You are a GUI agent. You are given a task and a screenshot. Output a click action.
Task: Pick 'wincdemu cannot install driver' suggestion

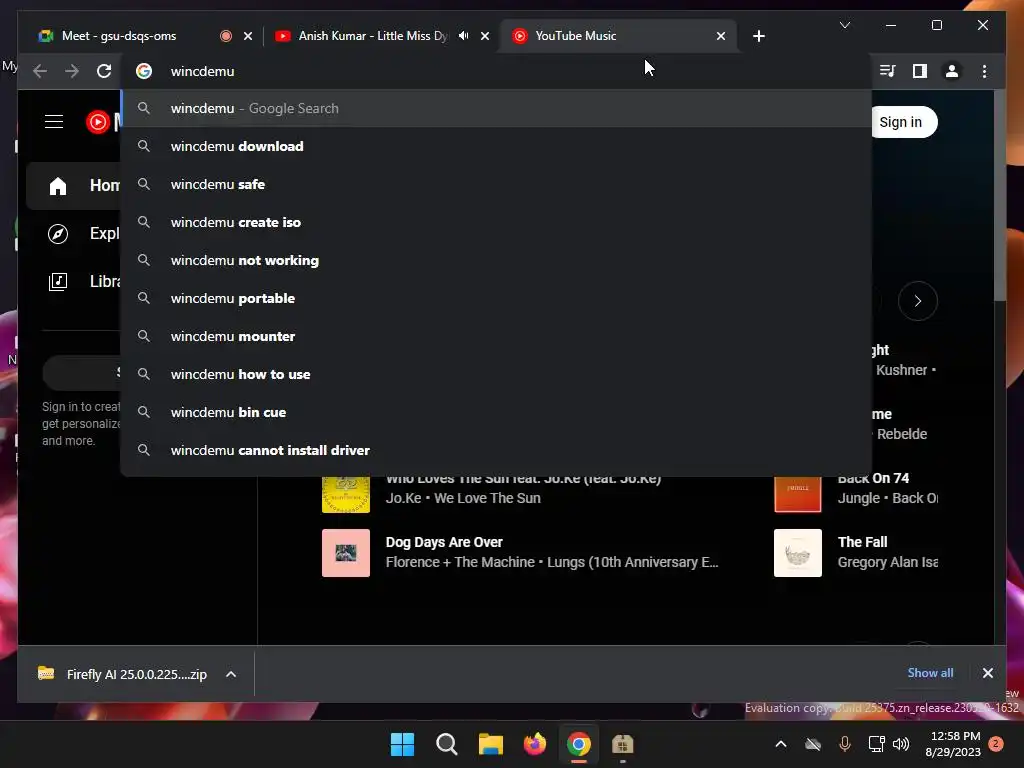click(x=496, y=450)
